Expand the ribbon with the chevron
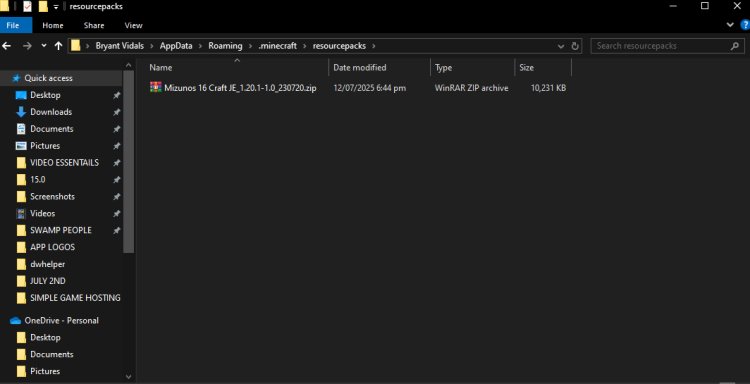This screenshot has height=384, width=750. 730,25
